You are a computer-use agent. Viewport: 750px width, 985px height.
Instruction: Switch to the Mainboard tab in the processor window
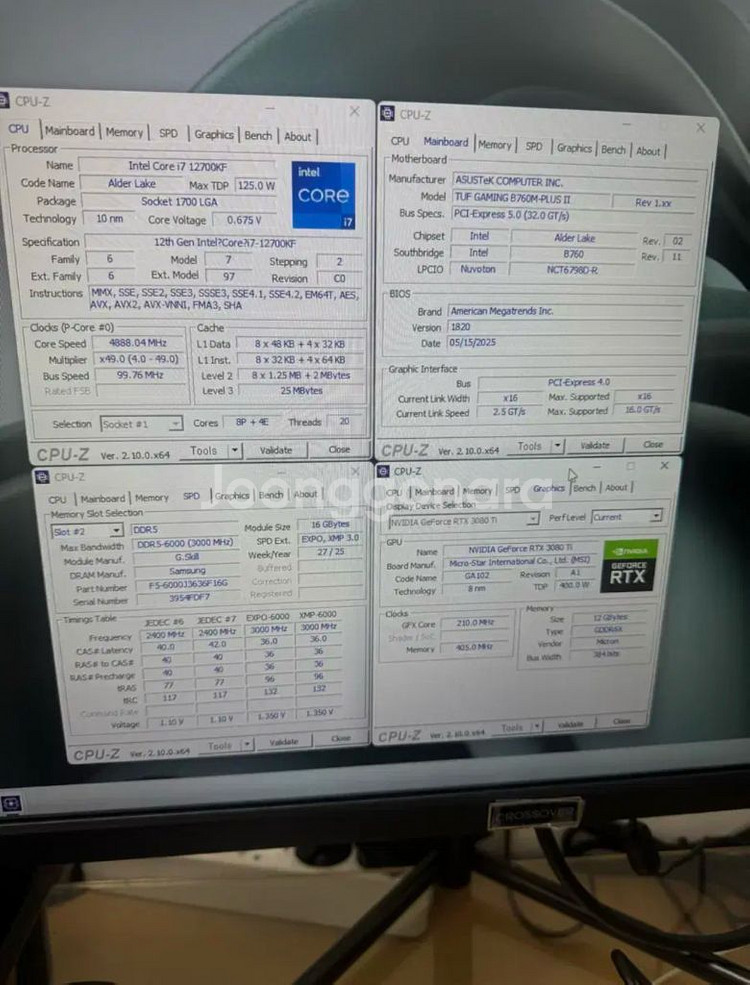click(69, 131)
